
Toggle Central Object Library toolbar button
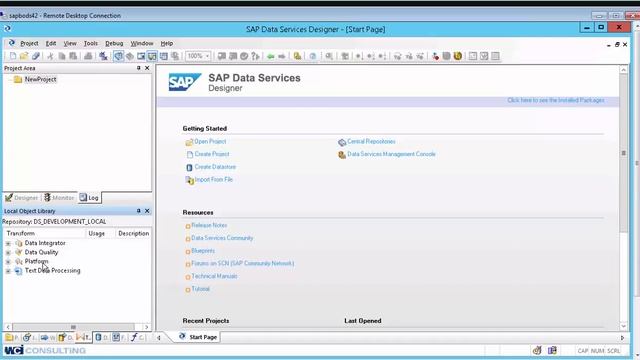pyautogui.click(x=129, y=56)
